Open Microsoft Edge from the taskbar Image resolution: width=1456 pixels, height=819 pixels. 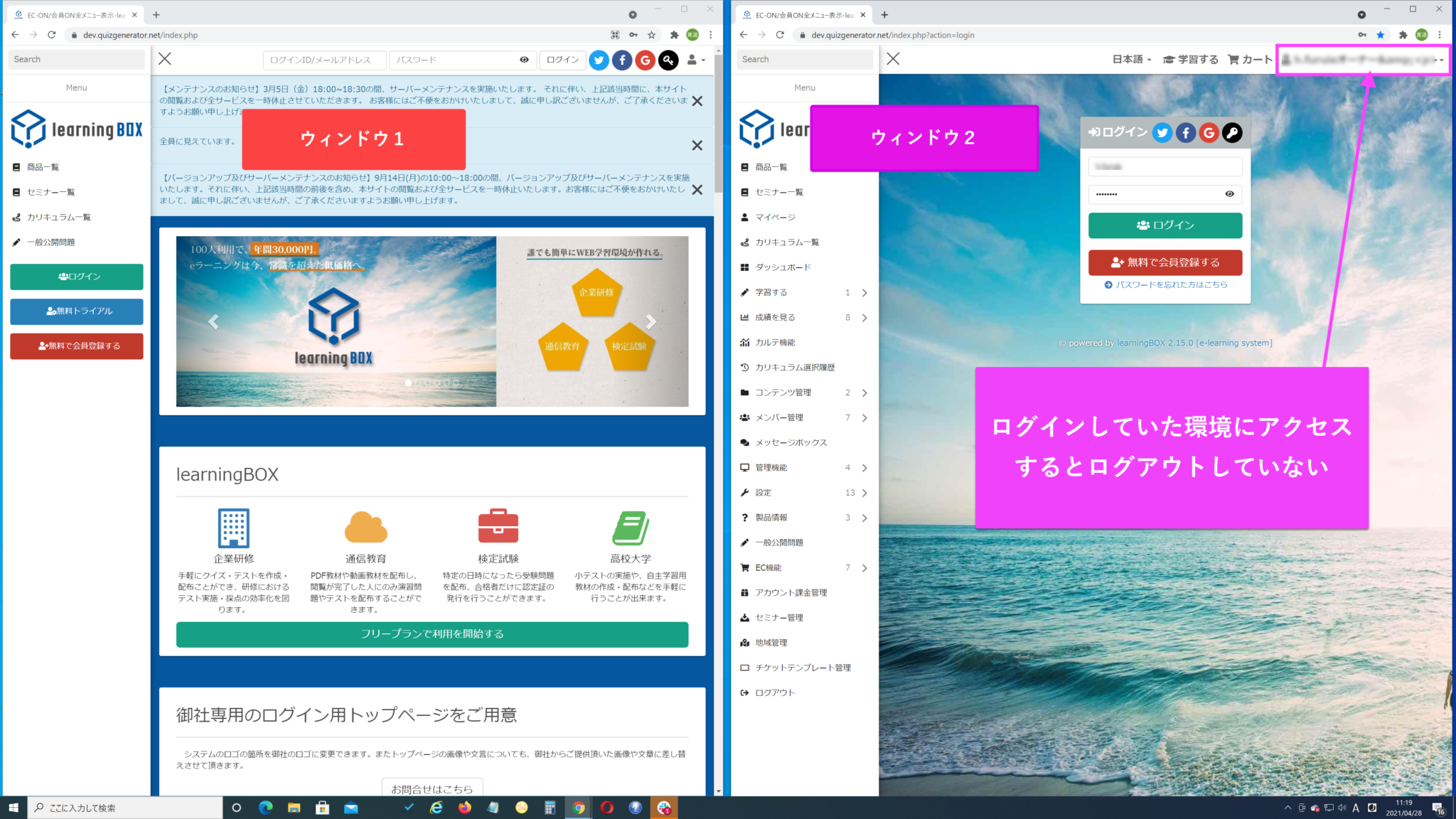pyautogui.click(x=265, y=808)
